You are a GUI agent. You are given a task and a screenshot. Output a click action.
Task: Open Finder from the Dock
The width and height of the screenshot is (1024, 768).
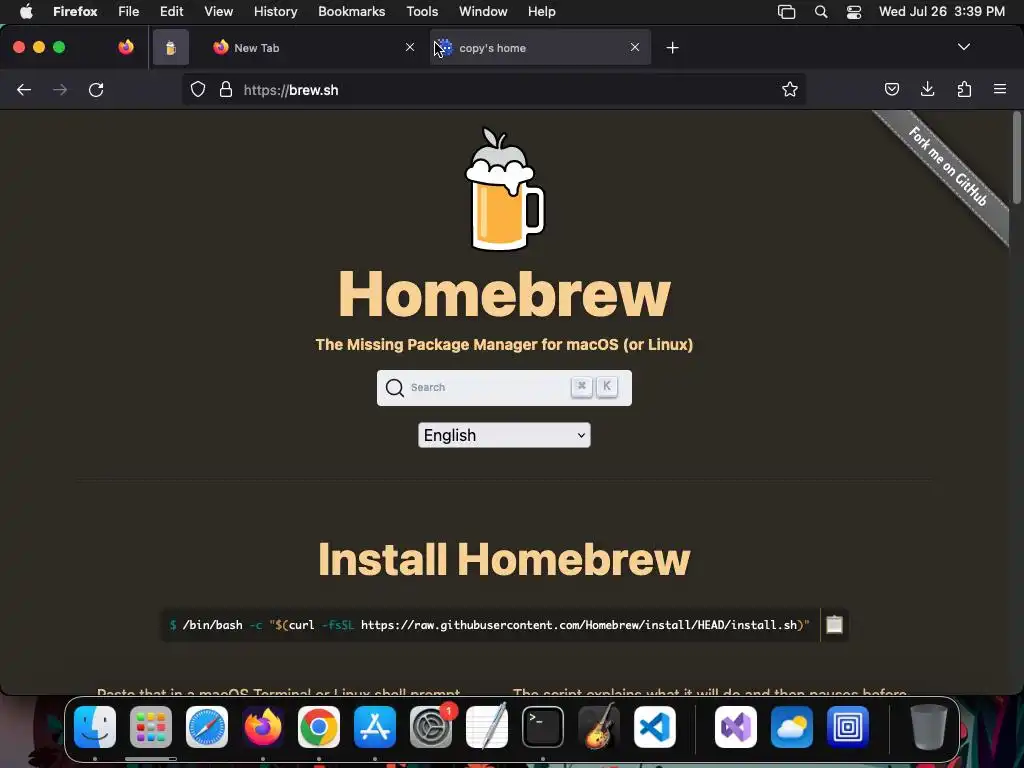click(95, 727)
